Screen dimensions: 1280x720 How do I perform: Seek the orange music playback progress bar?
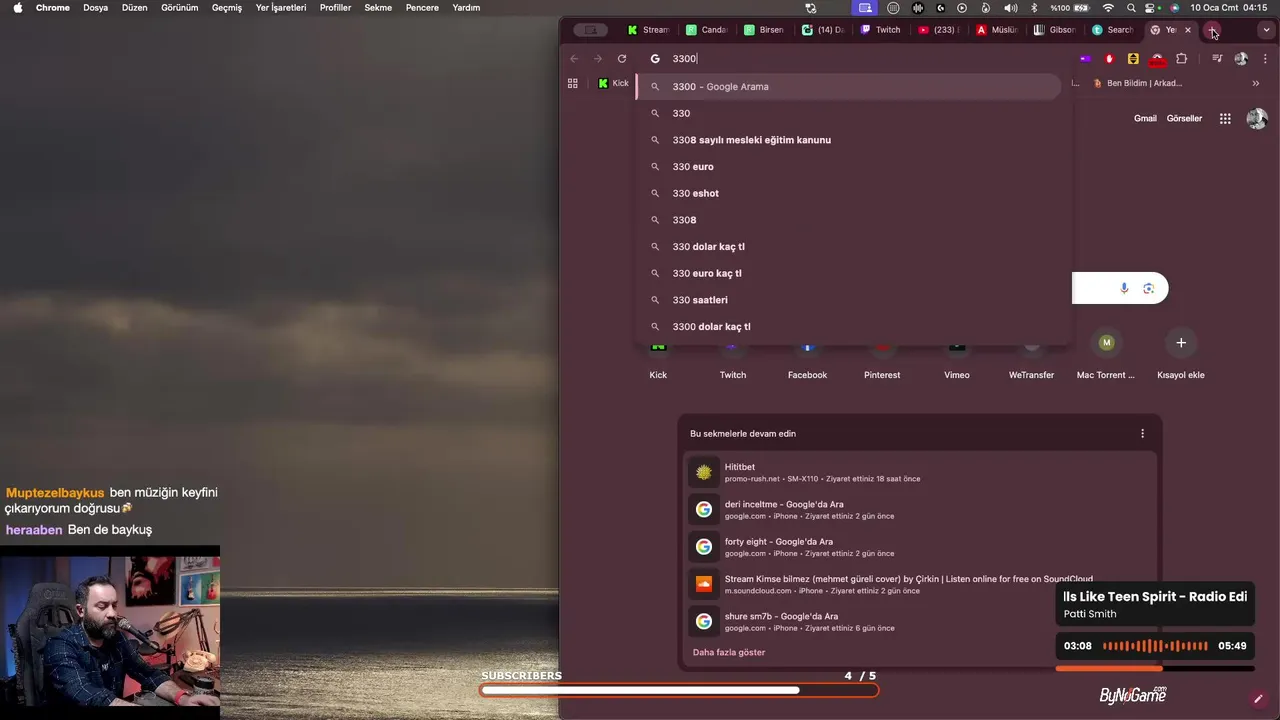1155,668
